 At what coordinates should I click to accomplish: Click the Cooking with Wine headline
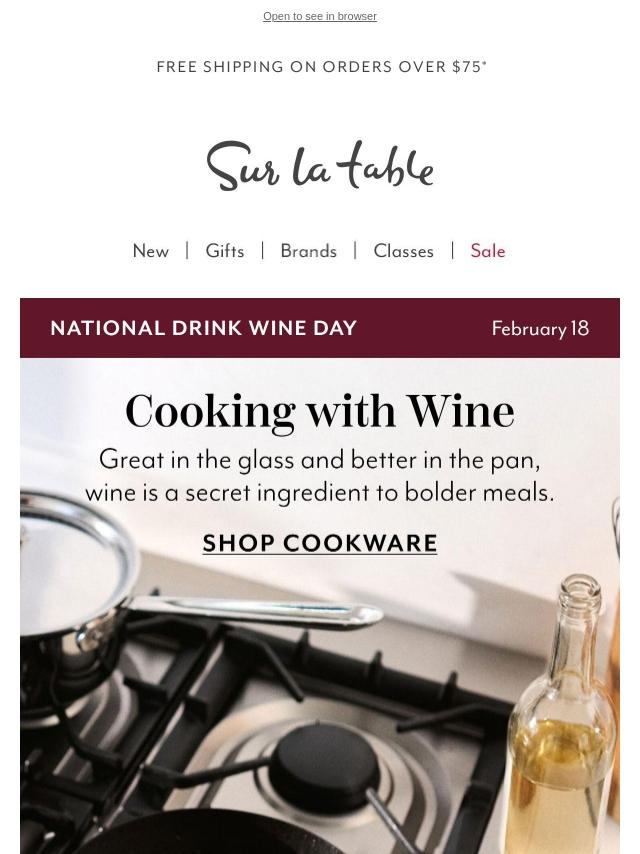[320, 411]
